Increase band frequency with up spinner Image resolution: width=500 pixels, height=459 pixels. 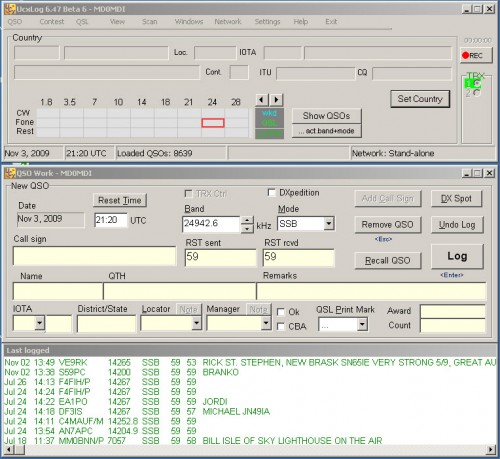pos(247,220)
